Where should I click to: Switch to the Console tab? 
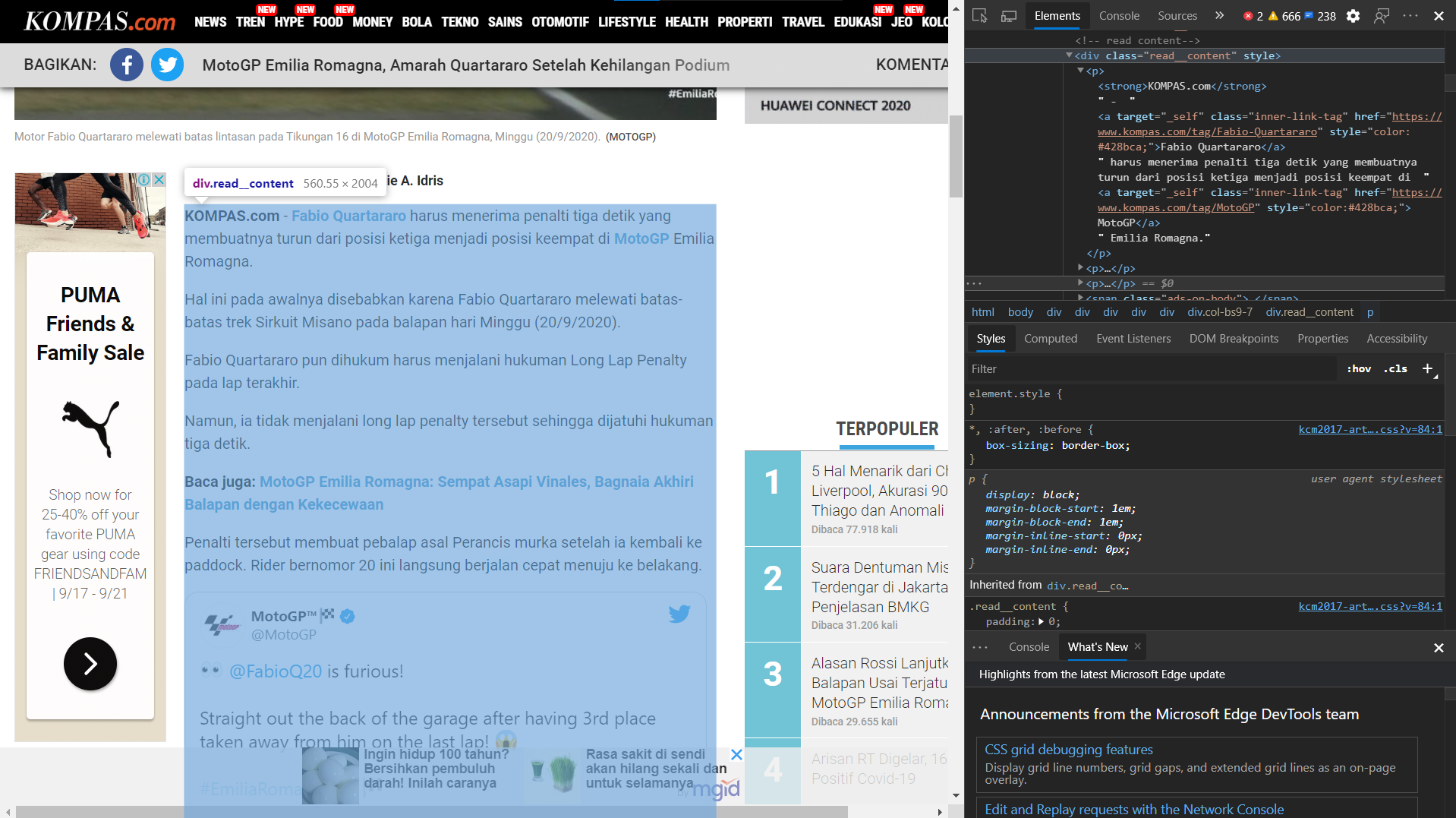(1119, 15)
